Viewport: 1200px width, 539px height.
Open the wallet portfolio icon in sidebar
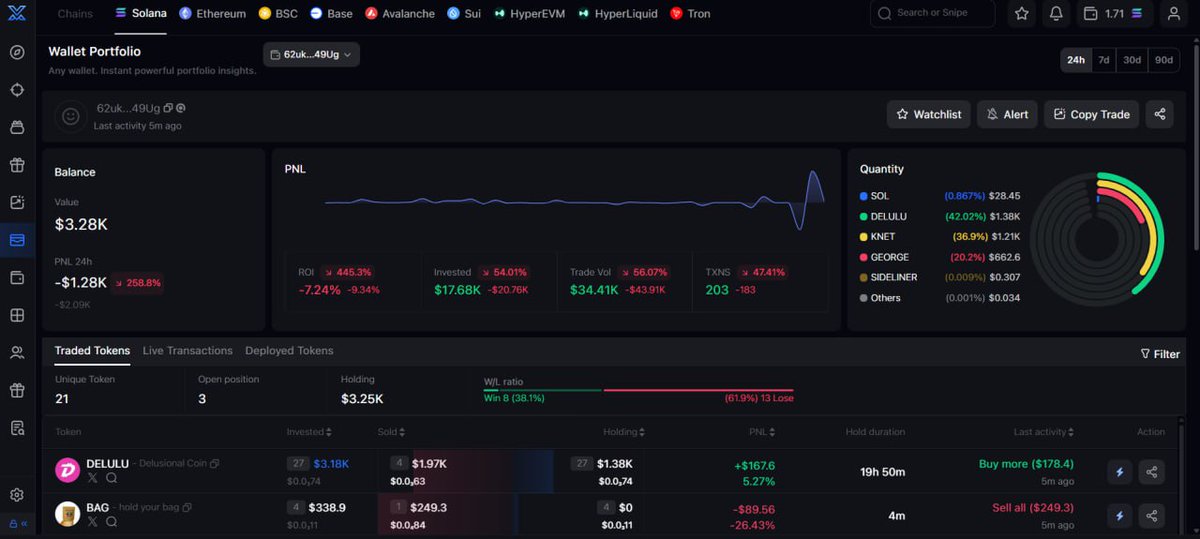pyautogui.click(x=17, y=240)
